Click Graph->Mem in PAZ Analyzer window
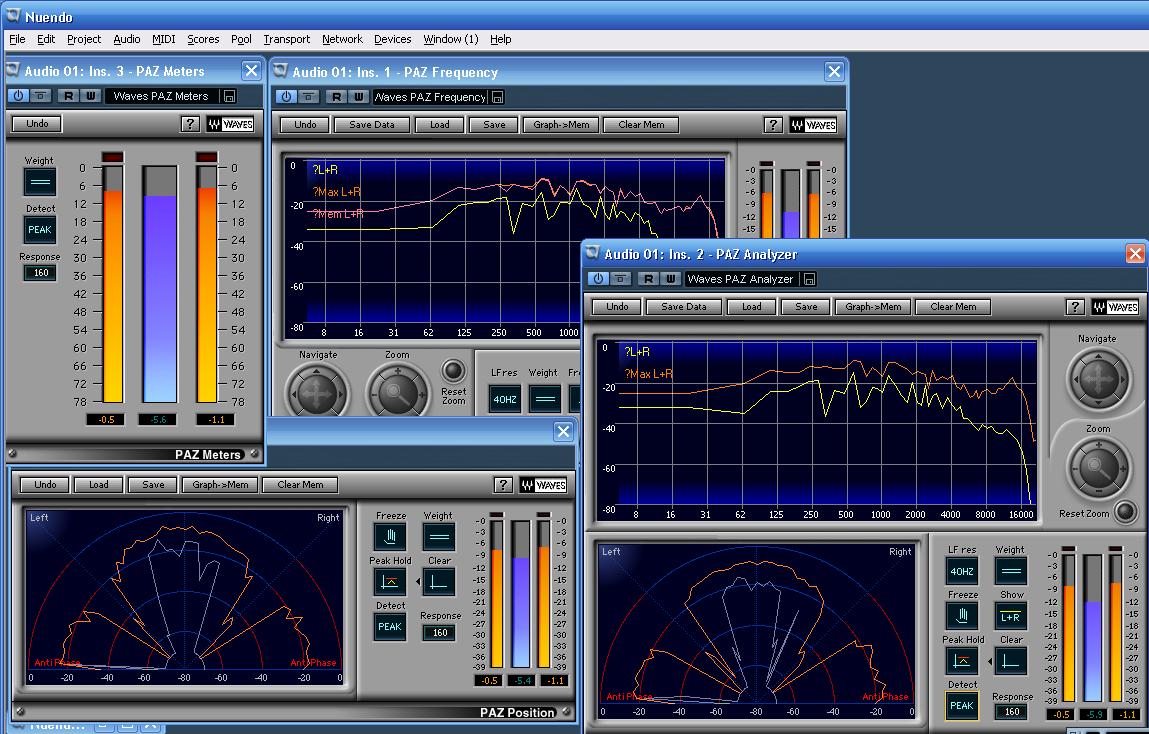The height and width of the screenshot is (734, 1149). 873,306
